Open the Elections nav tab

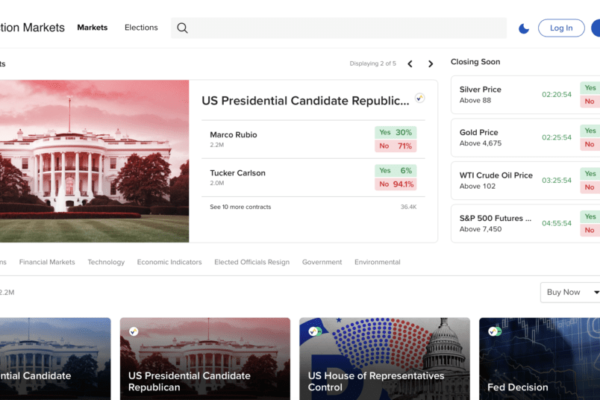[x=141, y=28]
